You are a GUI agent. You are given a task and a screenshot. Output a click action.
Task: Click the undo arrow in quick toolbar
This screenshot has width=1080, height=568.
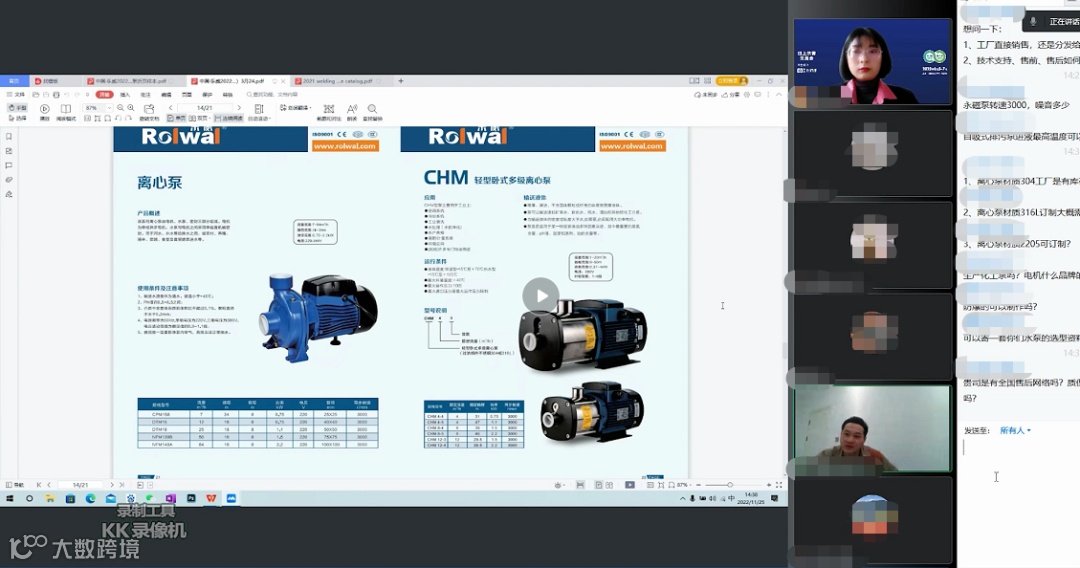click(67, 94)
